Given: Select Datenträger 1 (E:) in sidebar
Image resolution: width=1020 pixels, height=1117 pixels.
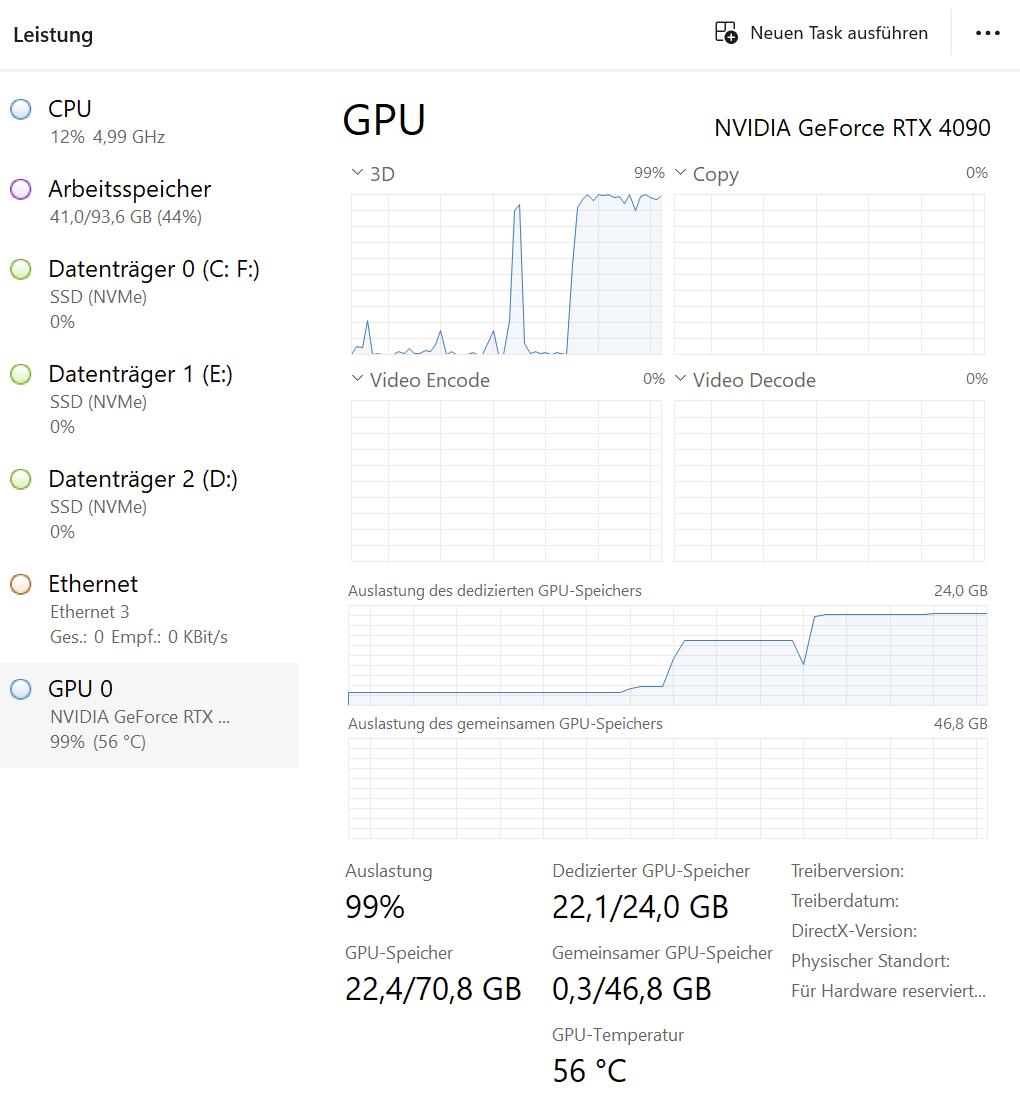Looking at the screenshot, I should pos(140,399).
